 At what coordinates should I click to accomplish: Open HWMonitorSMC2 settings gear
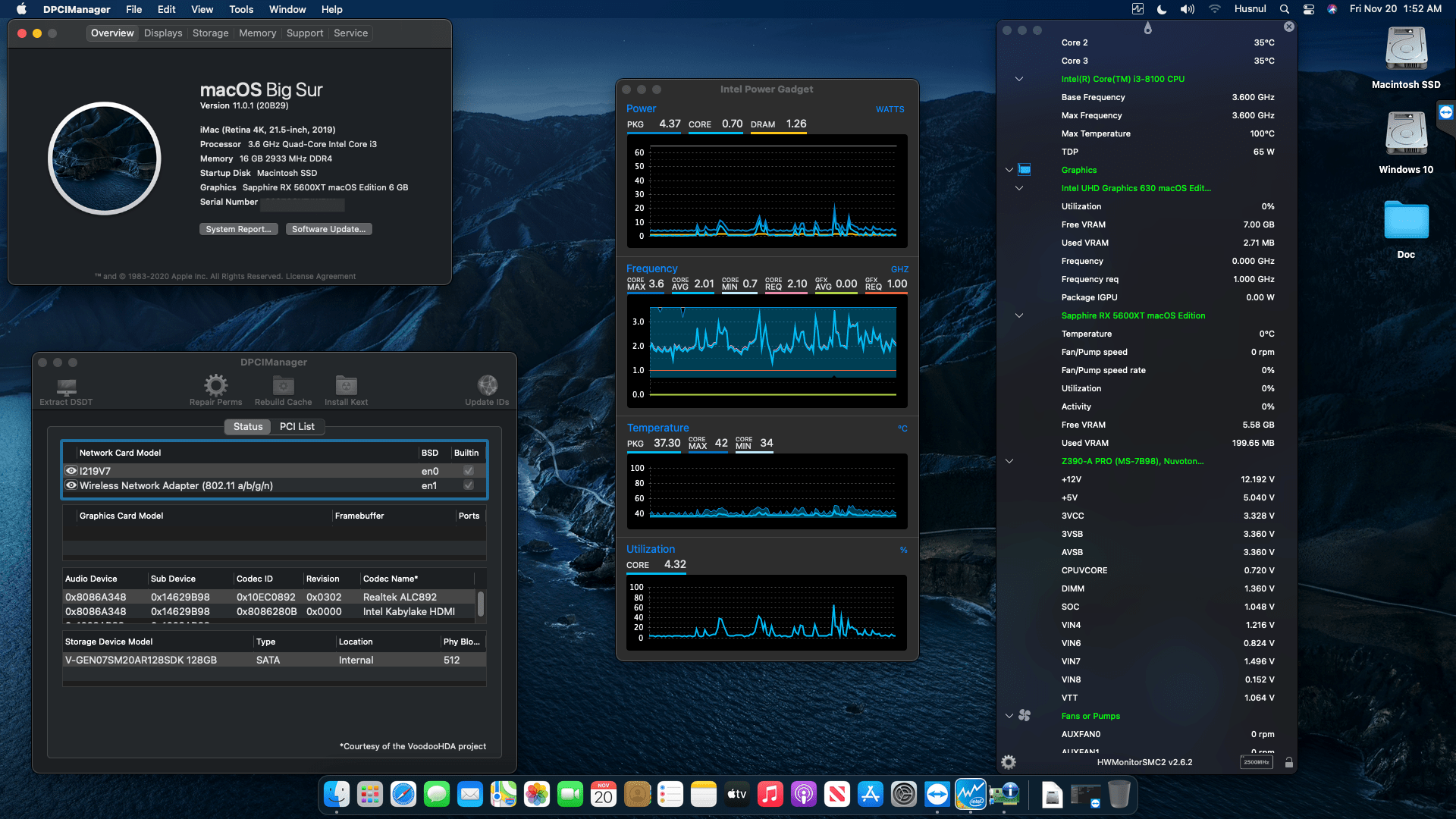click(x=1008, y=762)
